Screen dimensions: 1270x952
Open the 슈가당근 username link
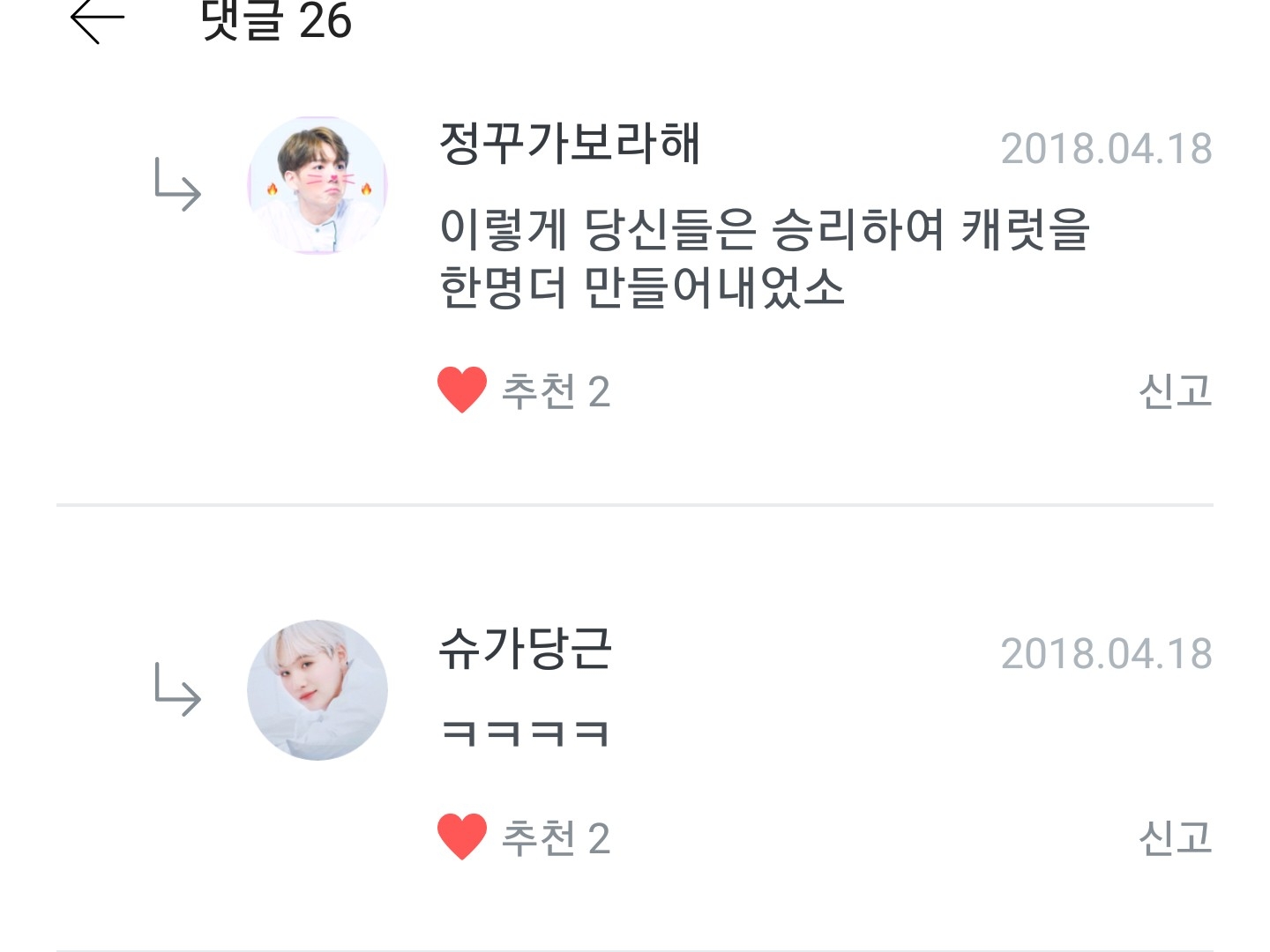(525, 649)
